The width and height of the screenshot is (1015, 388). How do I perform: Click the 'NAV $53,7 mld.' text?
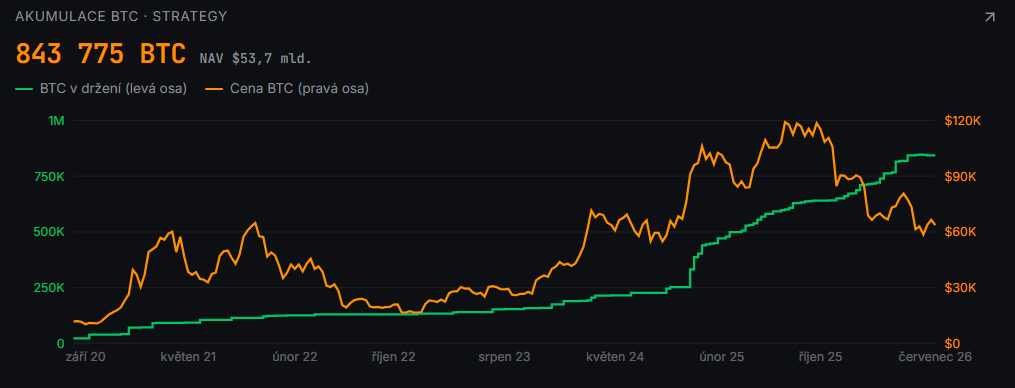click(x=256, y=59)
